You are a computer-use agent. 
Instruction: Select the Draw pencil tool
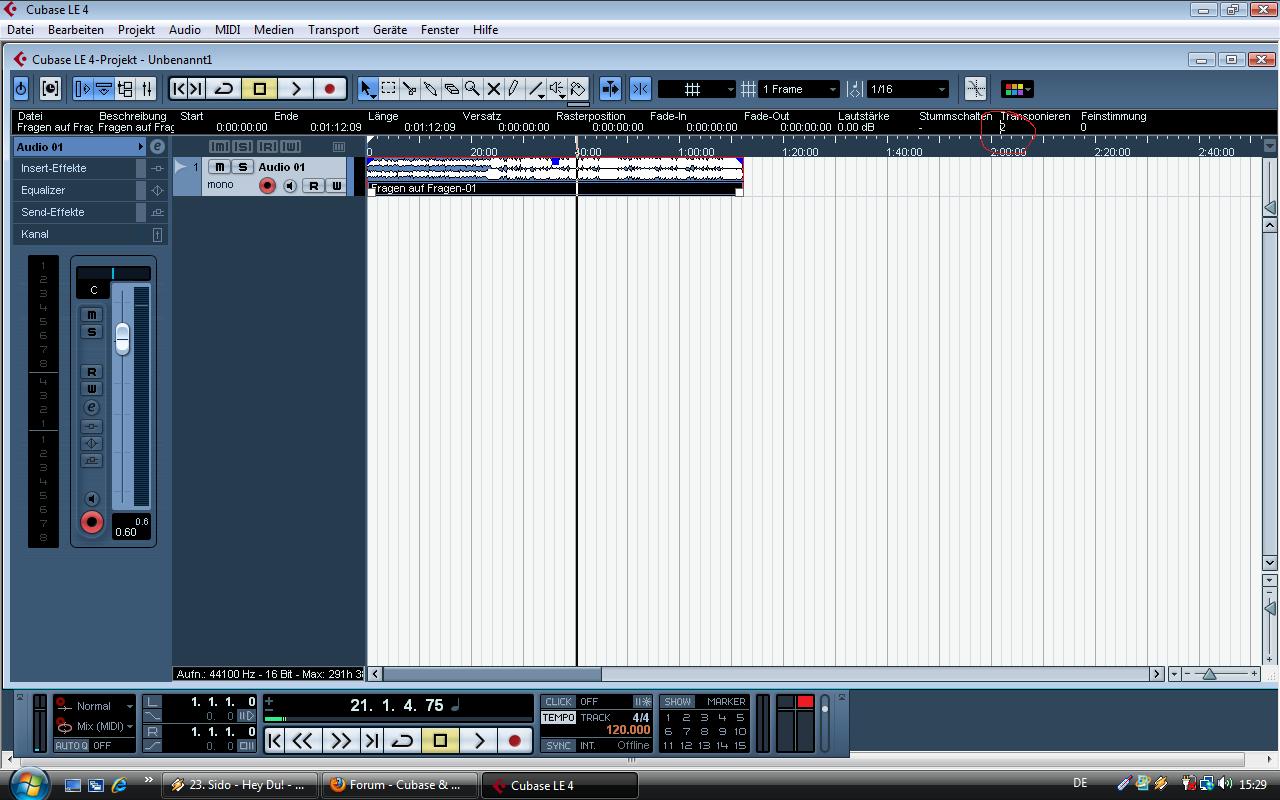(x=514, y=89)
